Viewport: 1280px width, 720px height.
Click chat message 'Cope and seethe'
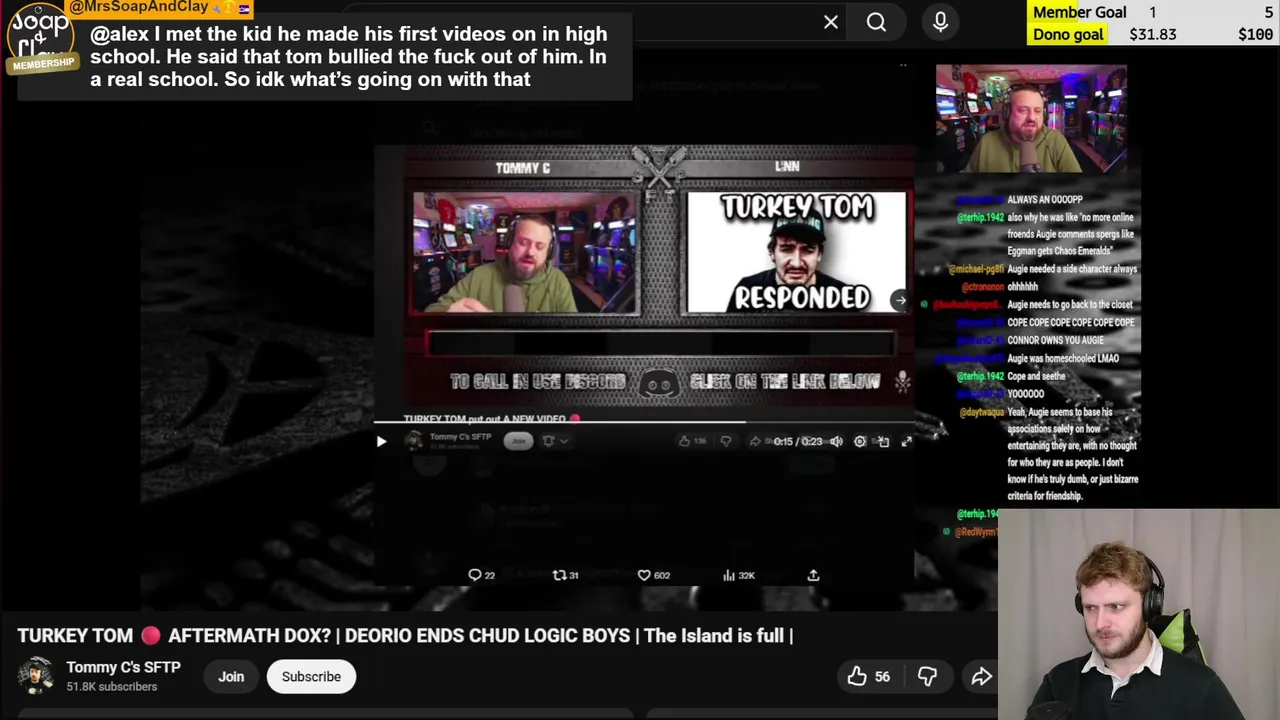[1037, 376]
